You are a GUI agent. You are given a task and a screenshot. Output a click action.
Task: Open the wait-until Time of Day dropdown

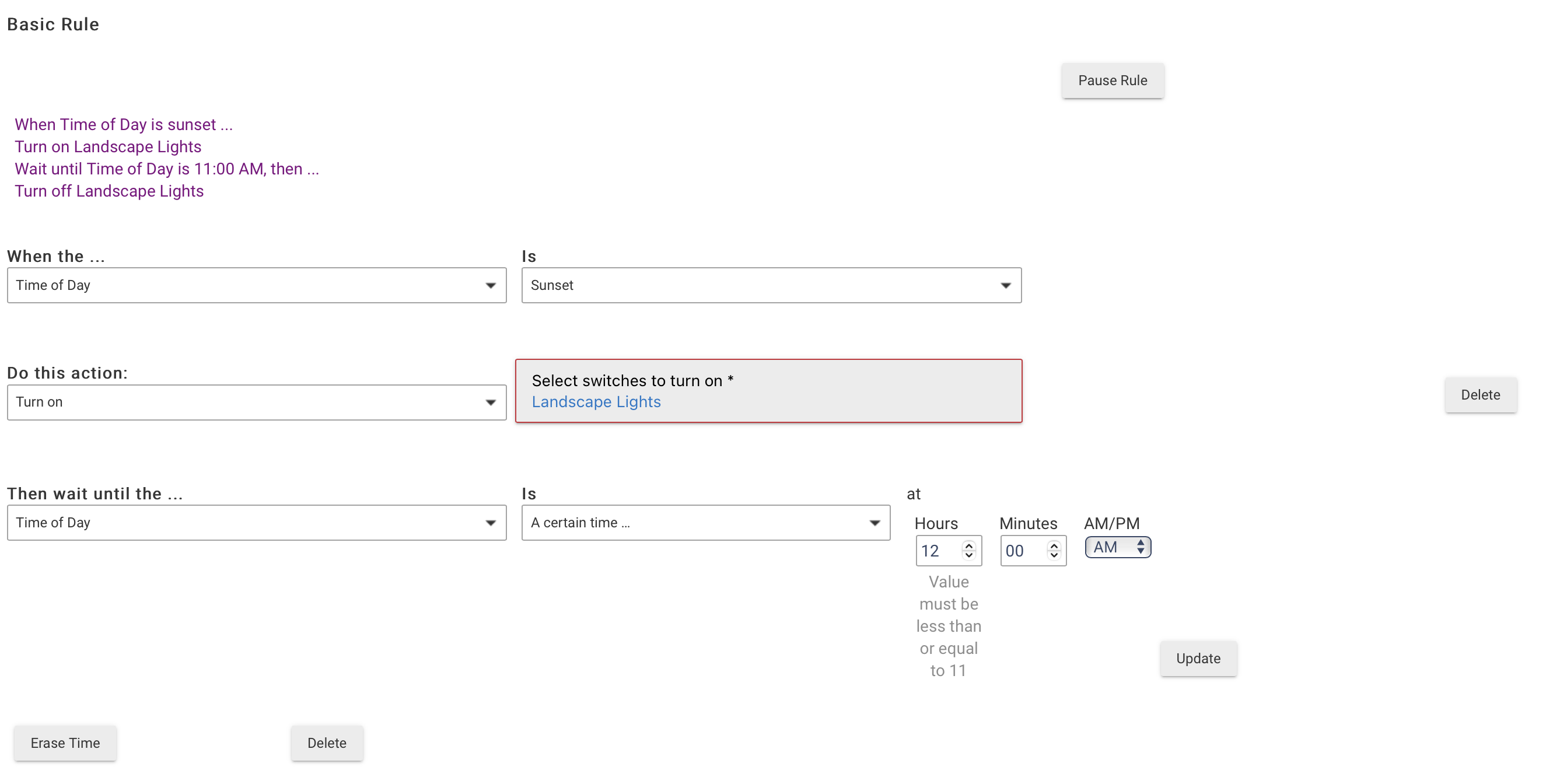(x=256, y=523)
